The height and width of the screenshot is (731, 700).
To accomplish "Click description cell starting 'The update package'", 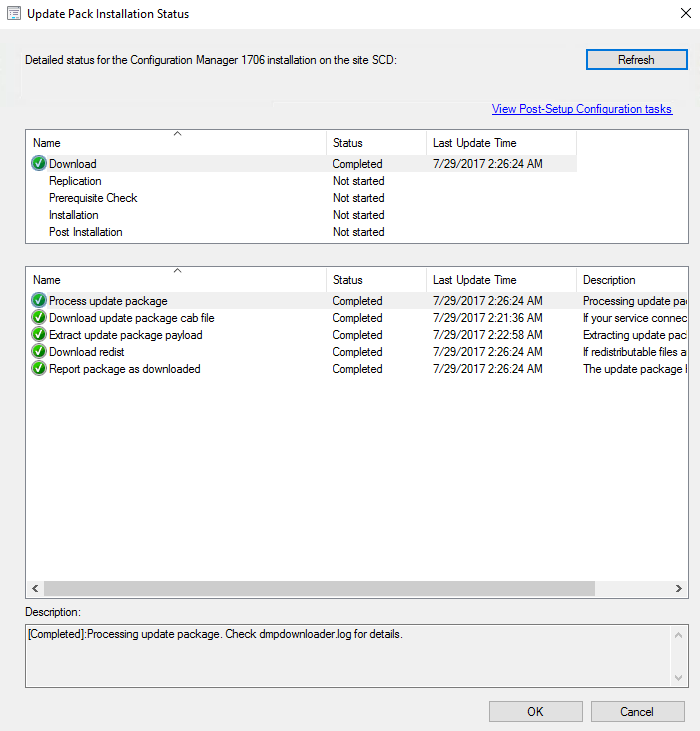I will point(635,369).
